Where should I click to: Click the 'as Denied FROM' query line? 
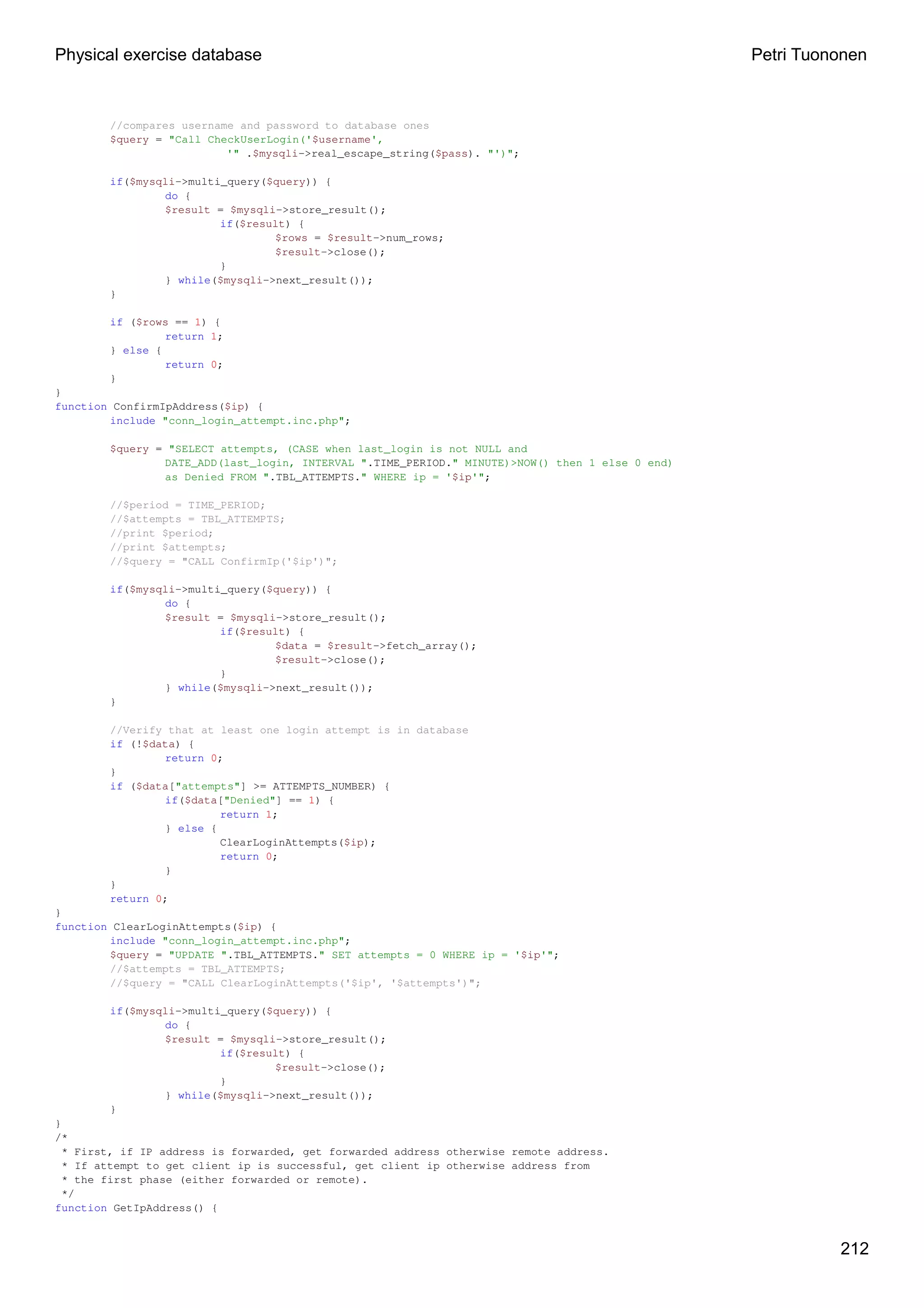coord(328,478)
